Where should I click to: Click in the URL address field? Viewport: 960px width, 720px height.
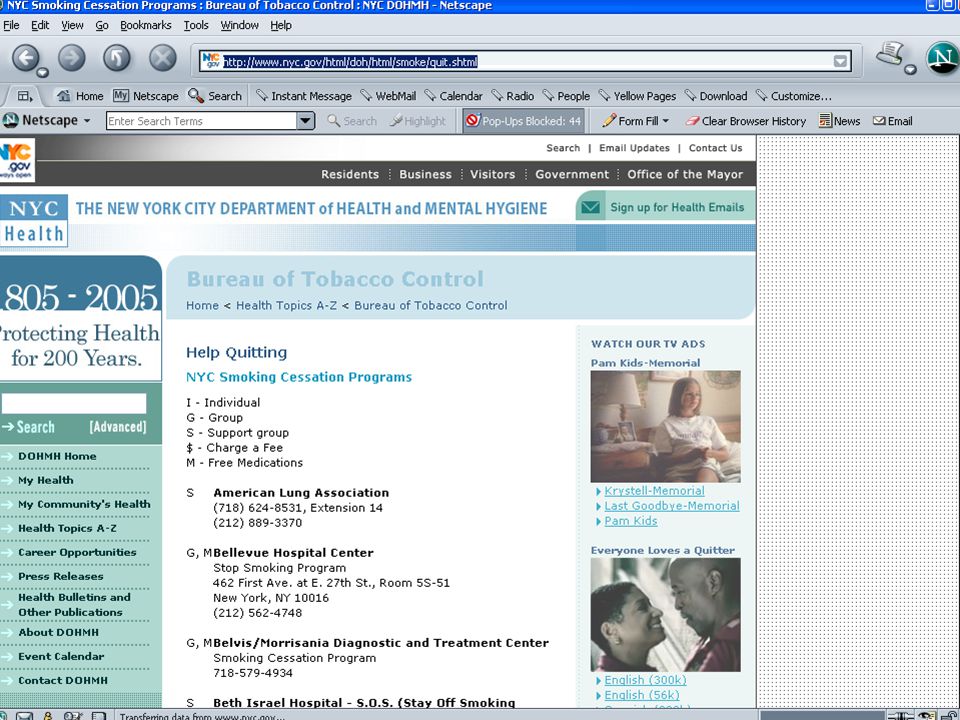tap(525, 61)
